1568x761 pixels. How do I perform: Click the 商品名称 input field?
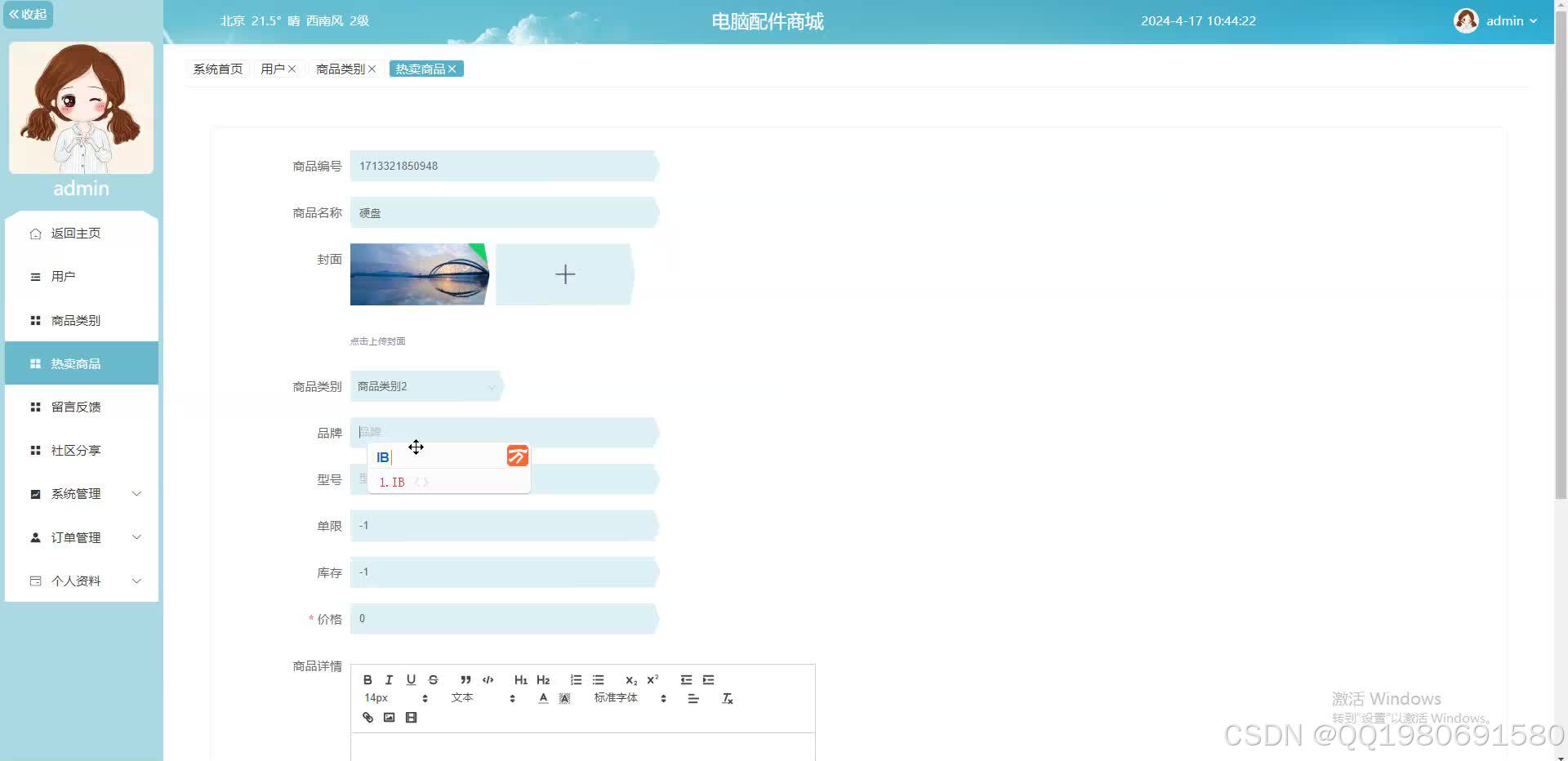[504, 212]
